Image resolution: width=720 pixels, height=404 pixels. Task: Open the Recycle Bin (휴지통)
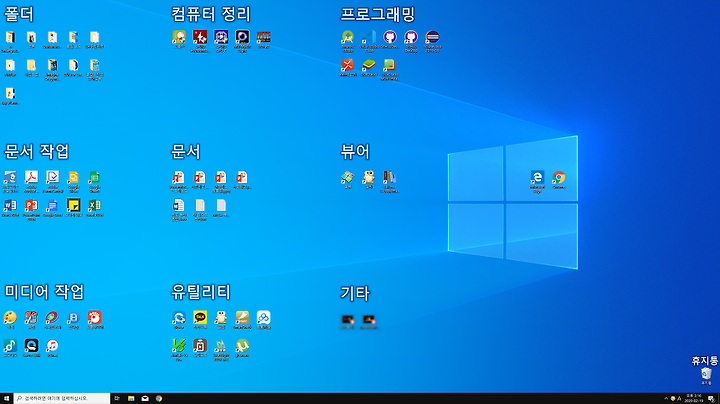[706, 374]
